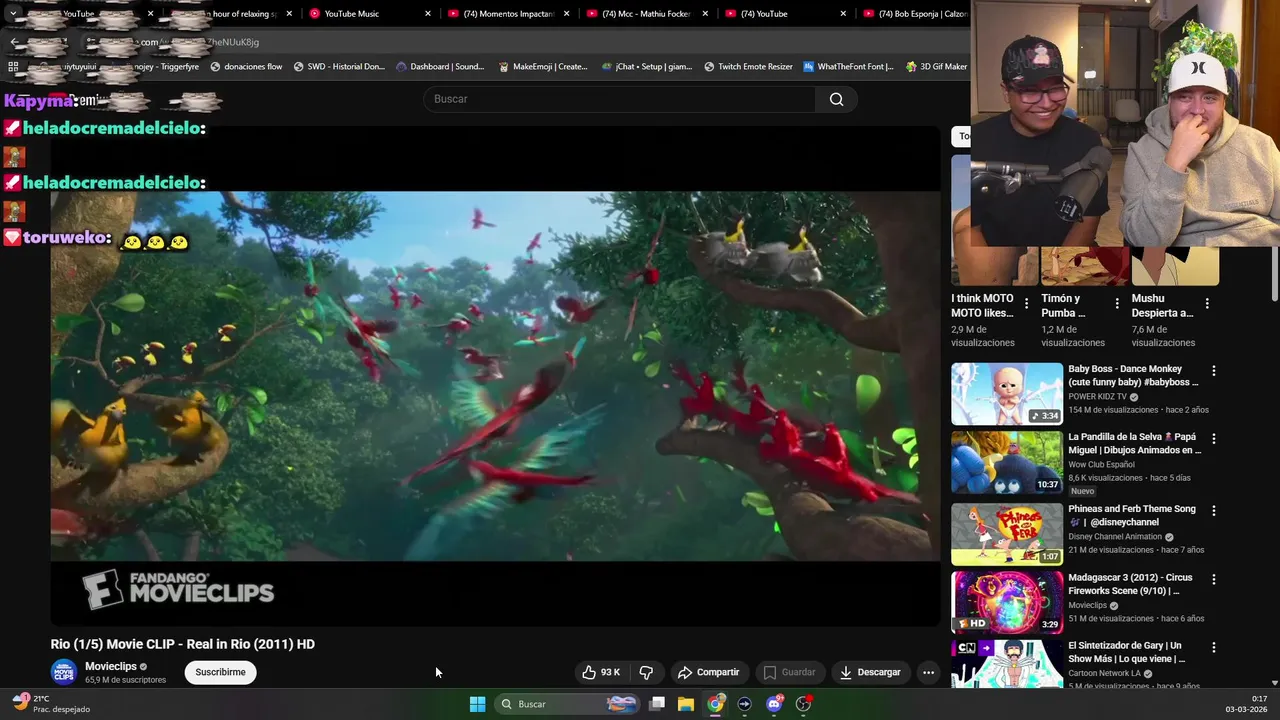Screen dimensions: 1280x720
Task: Open options for Phineas and Ferb Theme Song
Action: [x=1214, y=511]
